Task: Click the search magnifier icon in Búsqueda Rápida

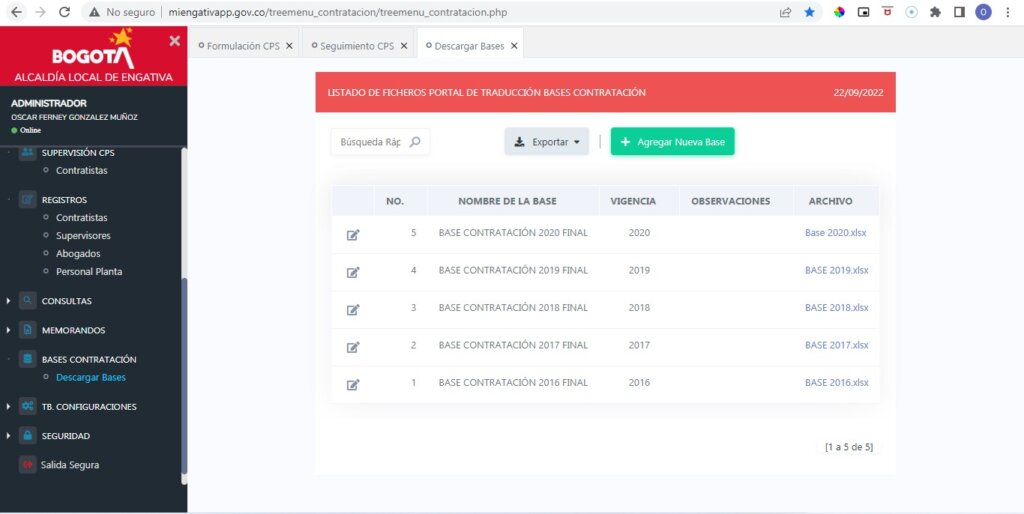Action: (x=415, y=142)
